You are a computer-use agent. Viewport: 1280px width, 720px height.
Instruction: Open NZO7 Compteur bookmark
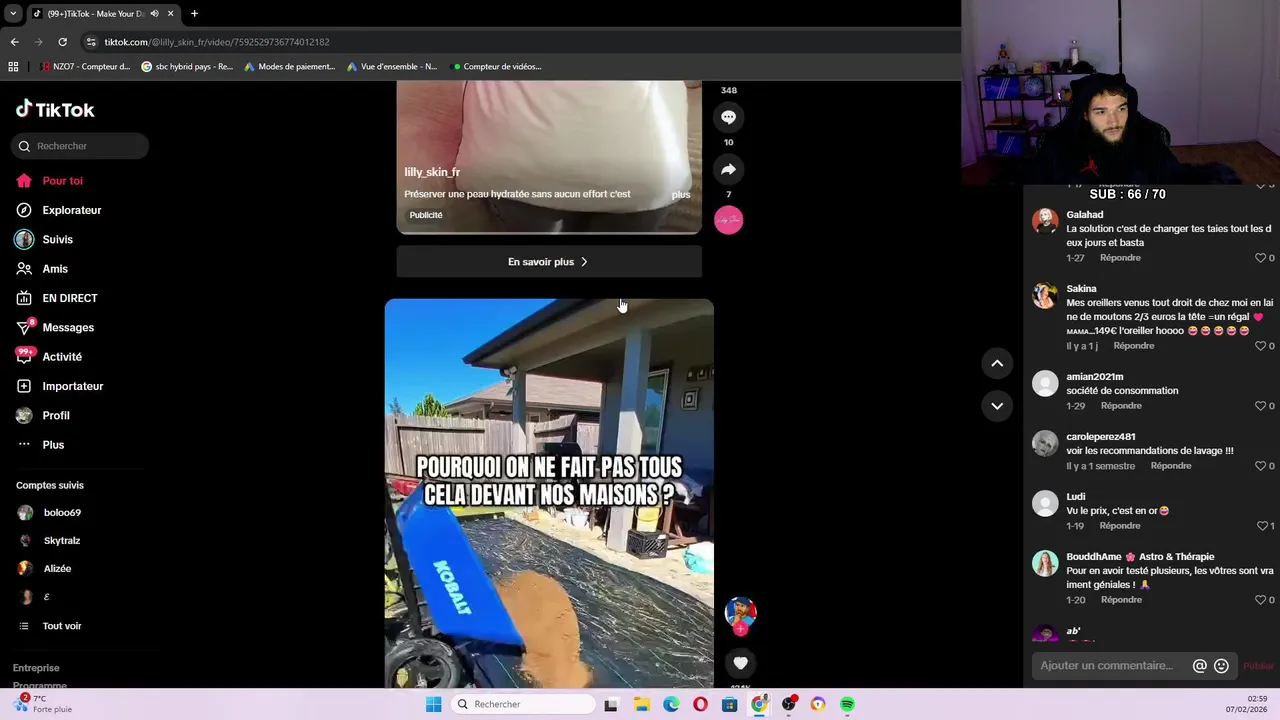pyautogui.click(x=85, y=67)
